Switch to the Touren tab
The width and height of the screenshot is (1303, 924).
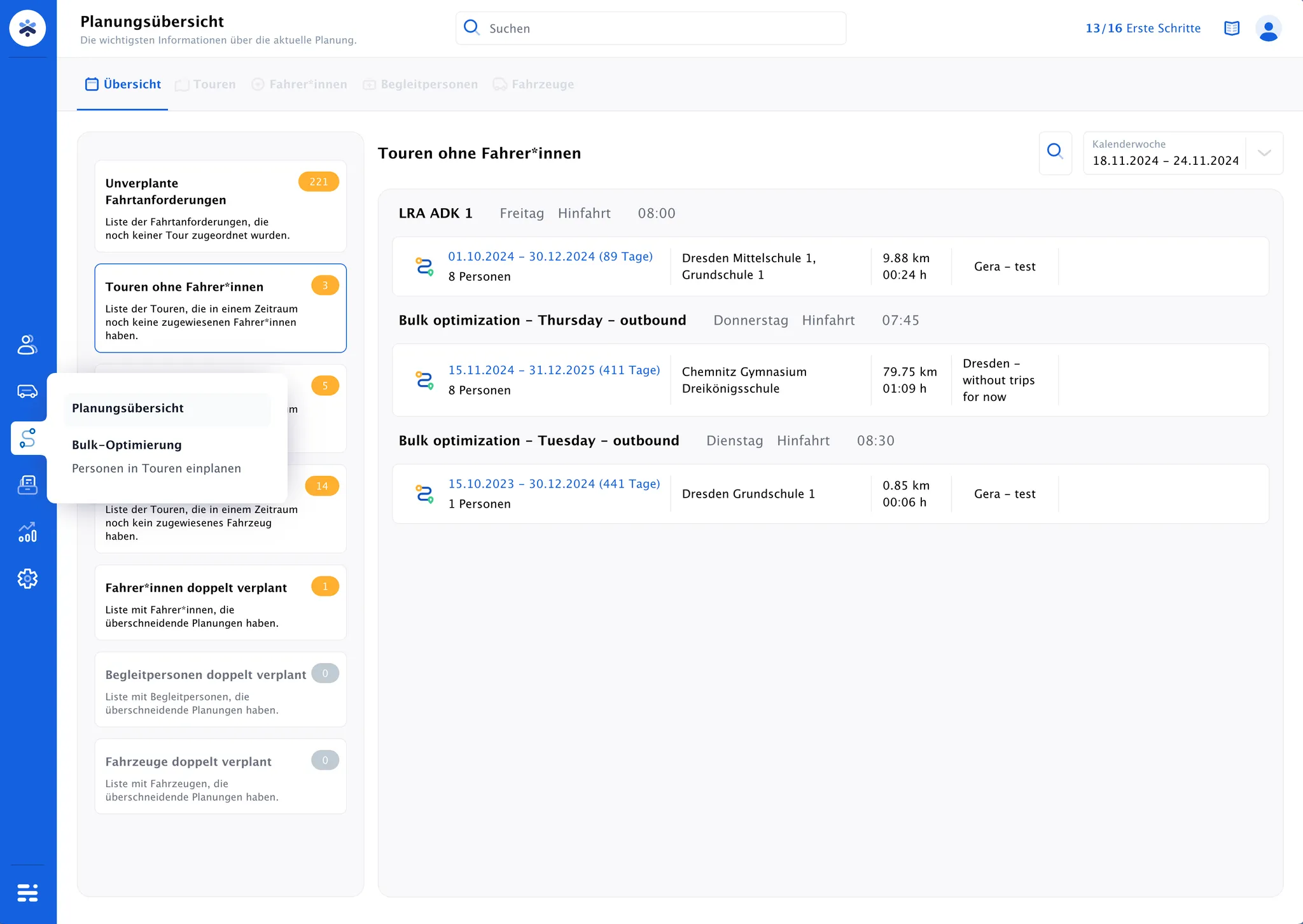(206, 84)
